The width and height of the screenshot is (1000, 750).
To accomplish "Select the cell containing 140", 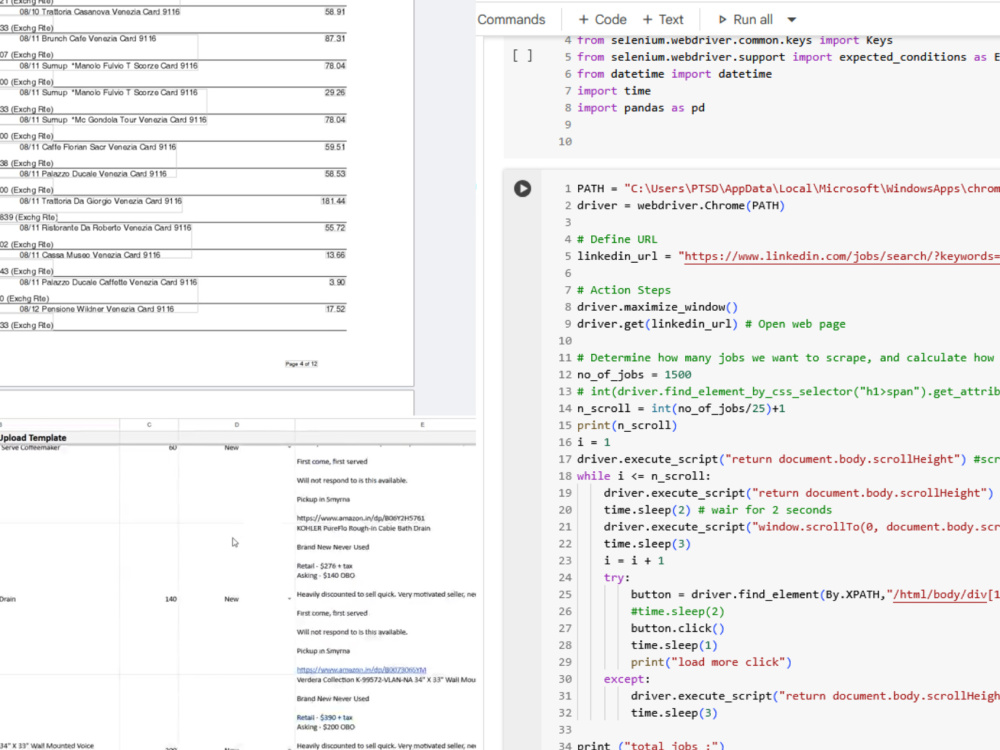I will point(170,599).
